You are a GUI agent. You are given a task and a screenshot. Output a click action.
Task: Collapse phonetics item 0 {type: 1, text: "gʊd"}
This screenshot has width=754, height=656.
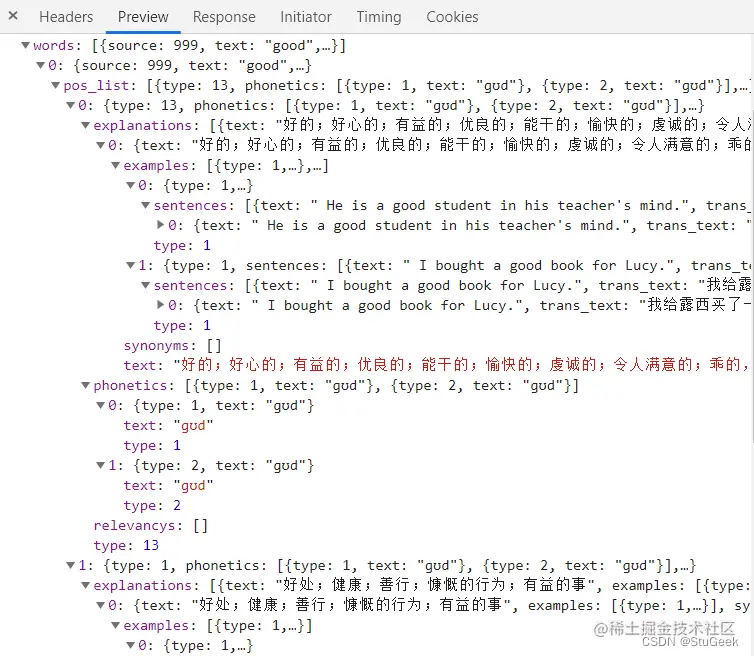pos(101,405)
